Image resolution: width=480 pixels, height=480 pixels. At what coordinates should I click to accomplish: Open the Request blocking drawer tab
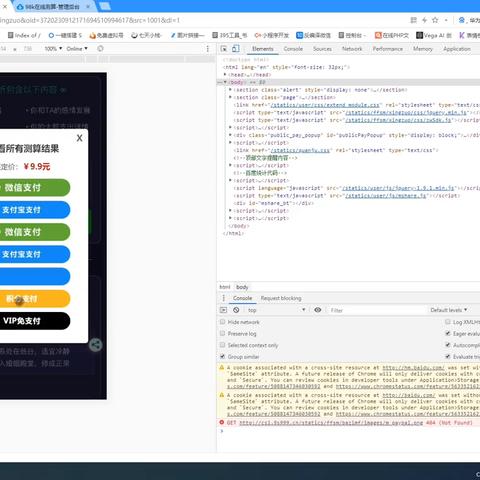281,298
